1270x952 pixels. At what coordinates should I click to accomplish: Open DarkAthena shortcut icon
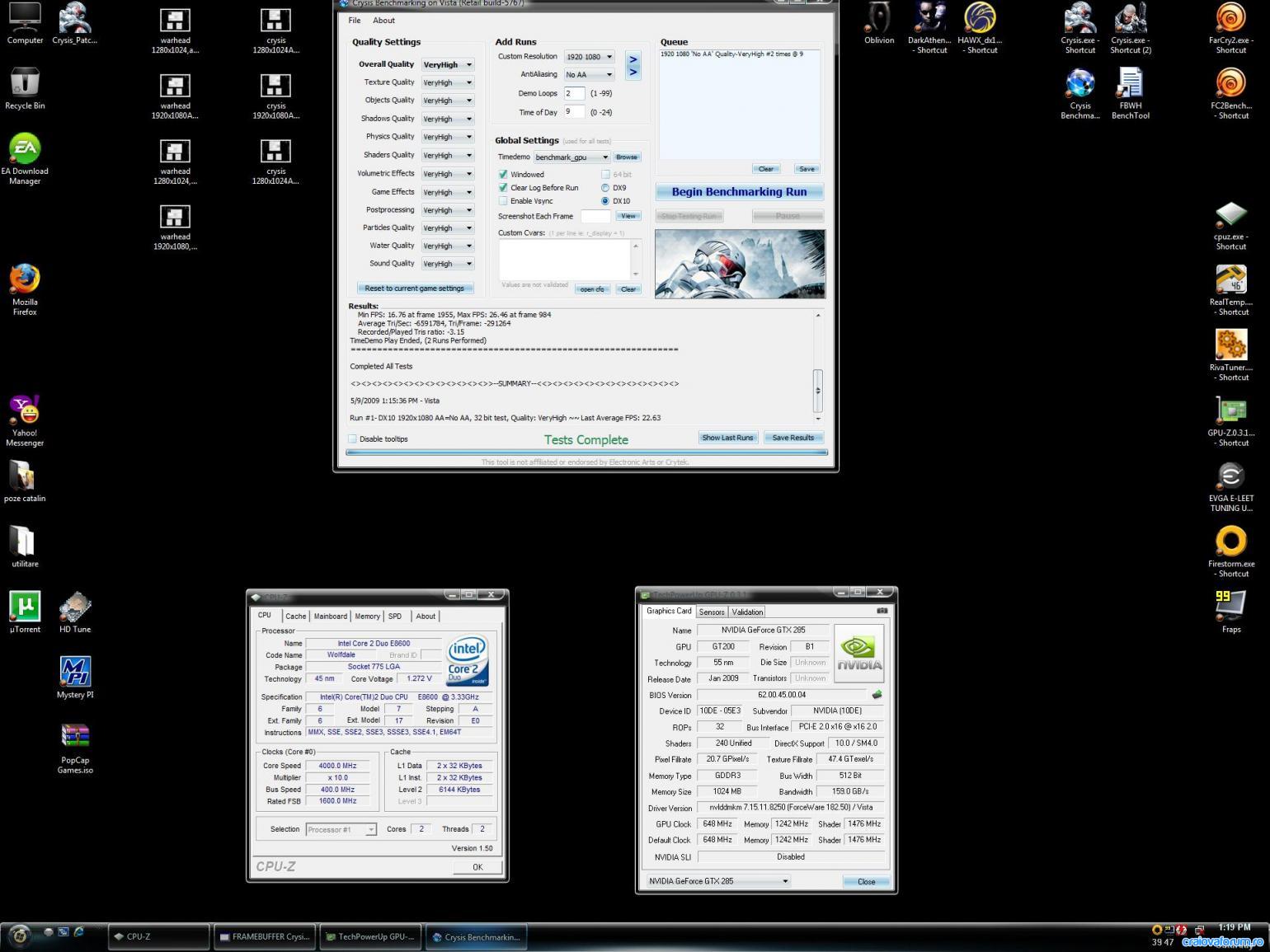pyautogui.click(x=929, y=28)
